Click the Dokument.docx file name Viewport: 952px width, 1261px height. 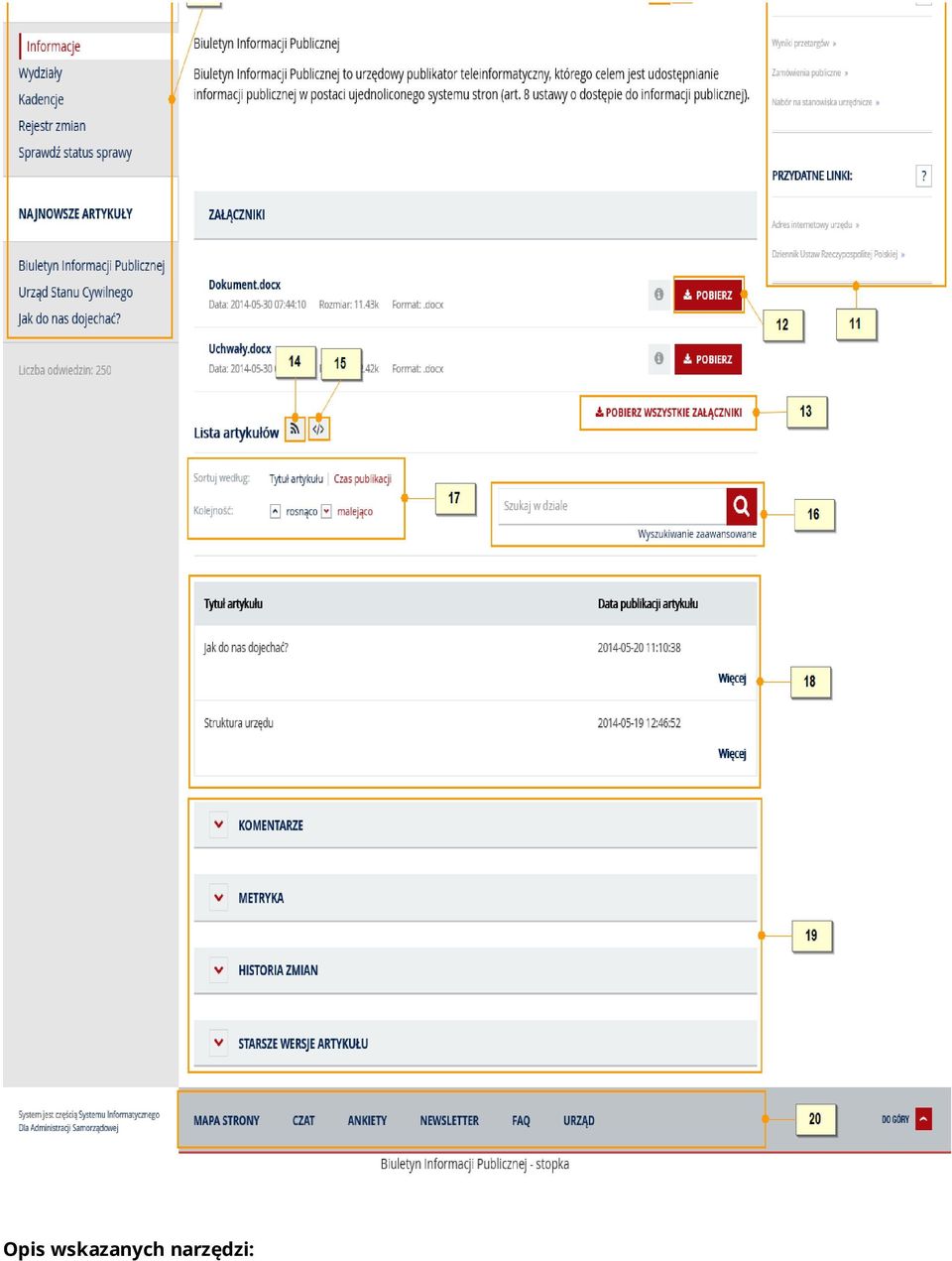(x=244, y=285)
